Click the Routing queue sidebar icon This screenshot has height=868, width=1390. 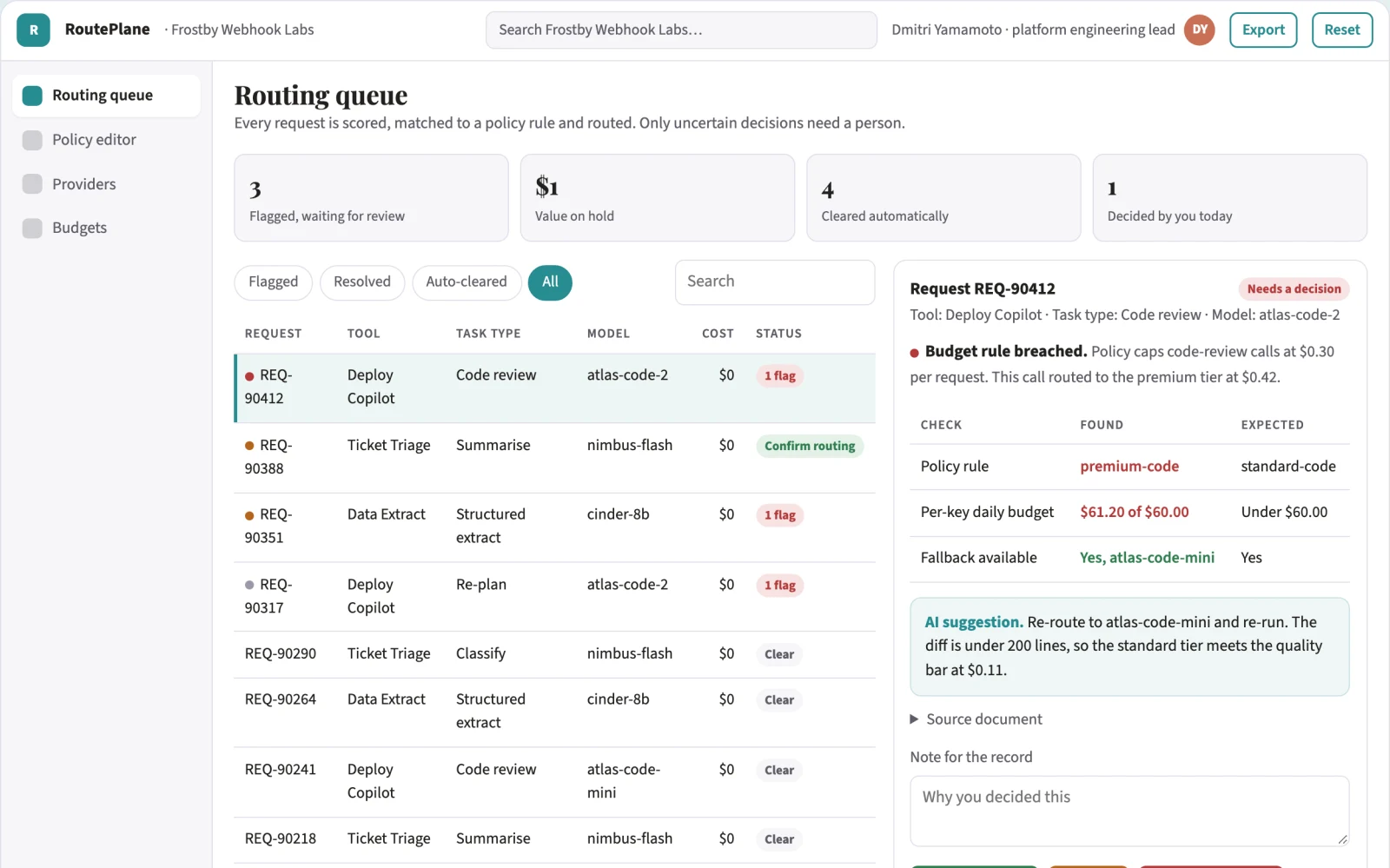tap(32, 96)
